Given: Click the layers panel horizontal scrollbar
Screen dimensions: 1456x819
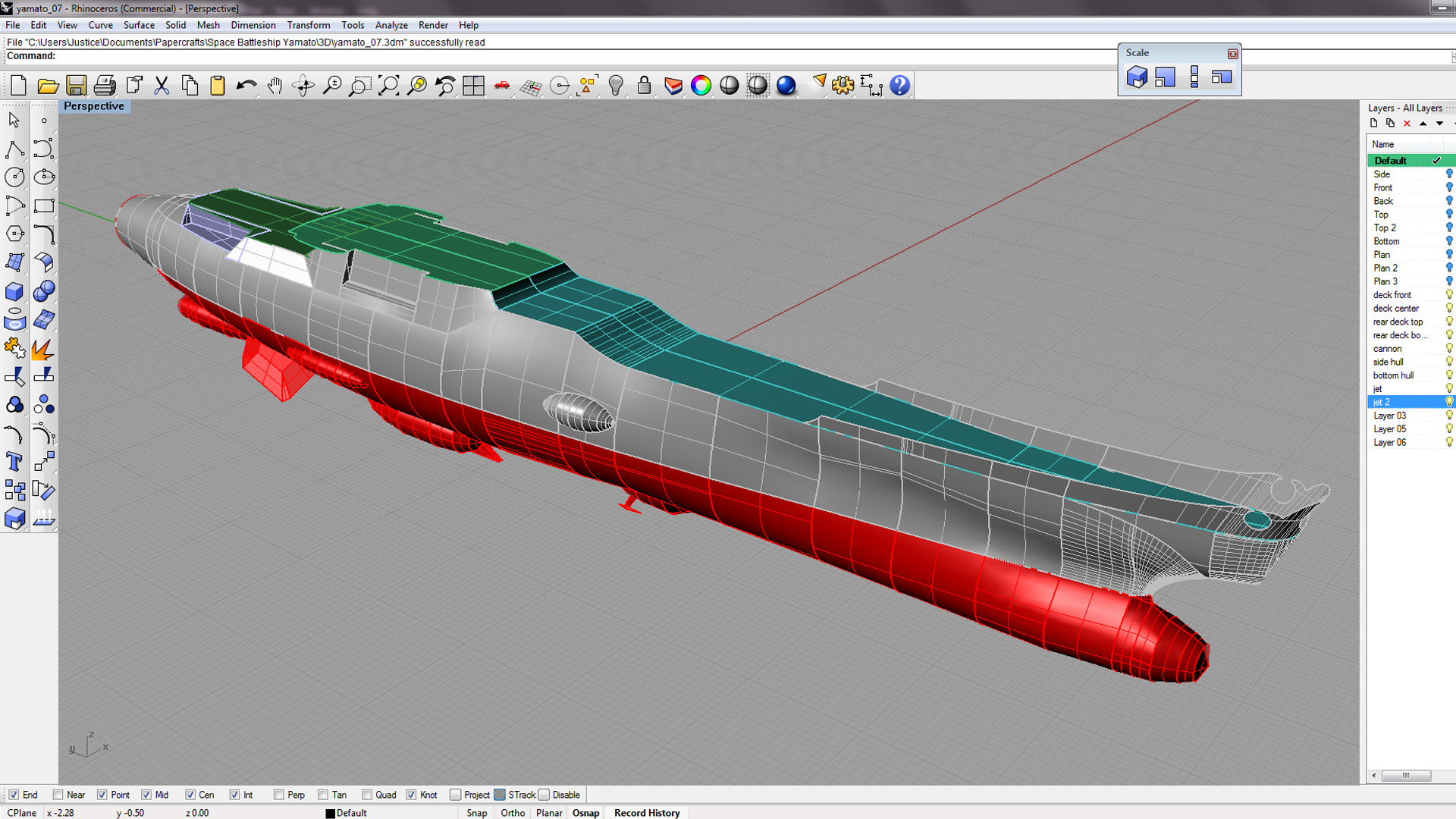Looking at the screenshot, I should pyautogui.click(x=1406, y=775).
